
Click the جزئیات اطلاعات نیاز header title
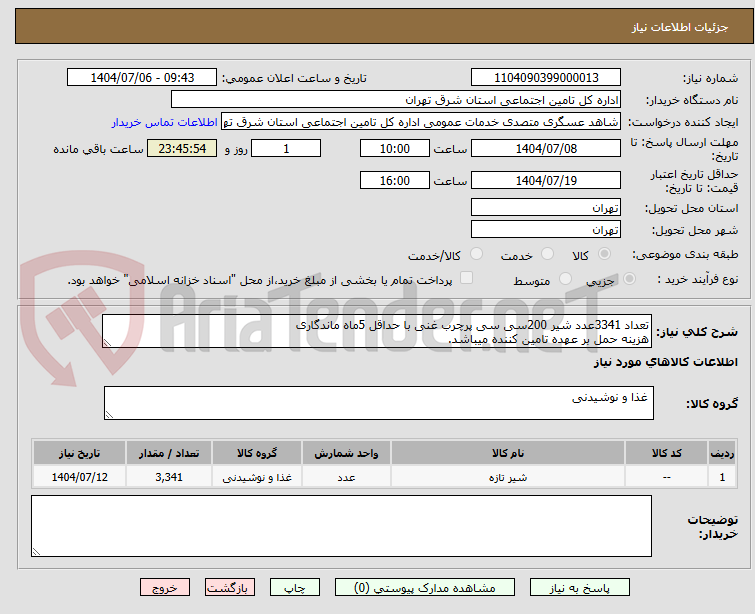coord(679,27)
